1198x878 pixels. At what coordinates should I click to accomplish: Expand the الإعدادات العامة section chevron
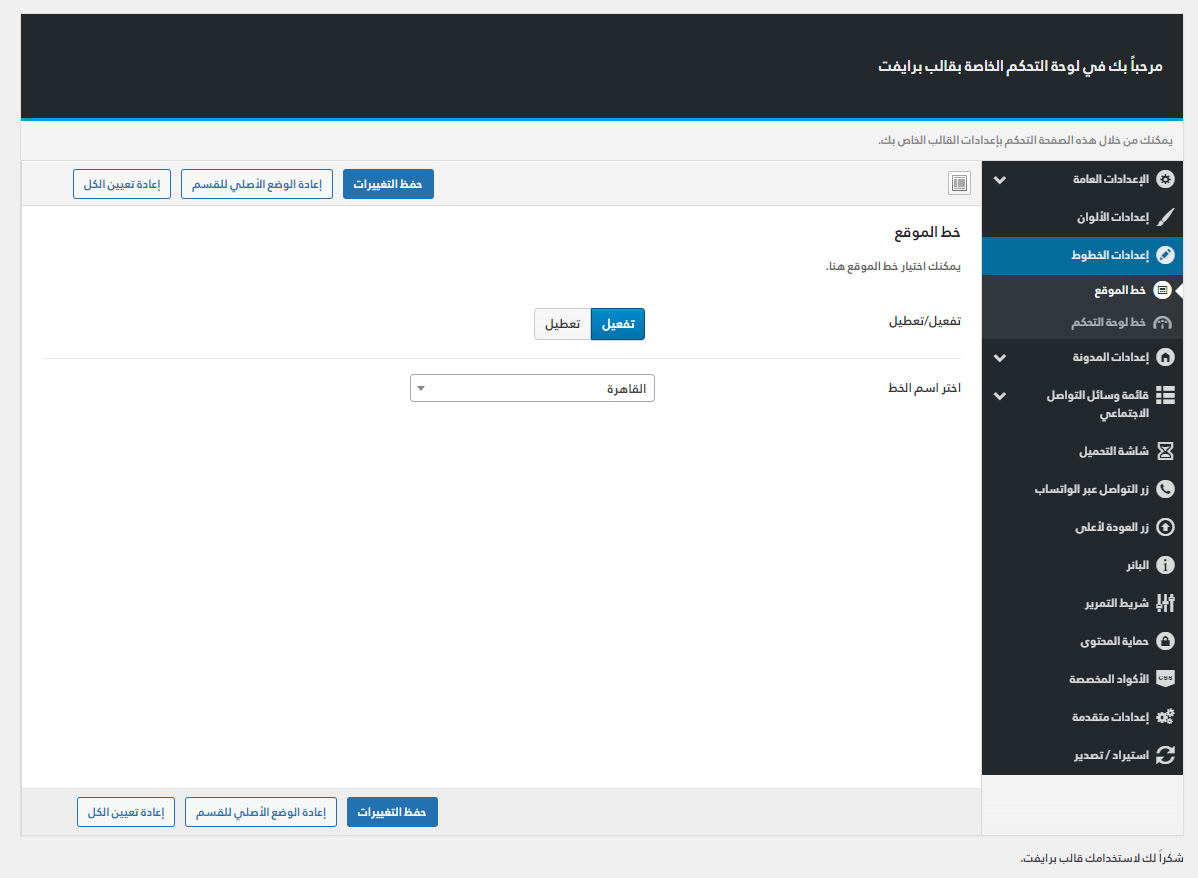tap(999, 180)
